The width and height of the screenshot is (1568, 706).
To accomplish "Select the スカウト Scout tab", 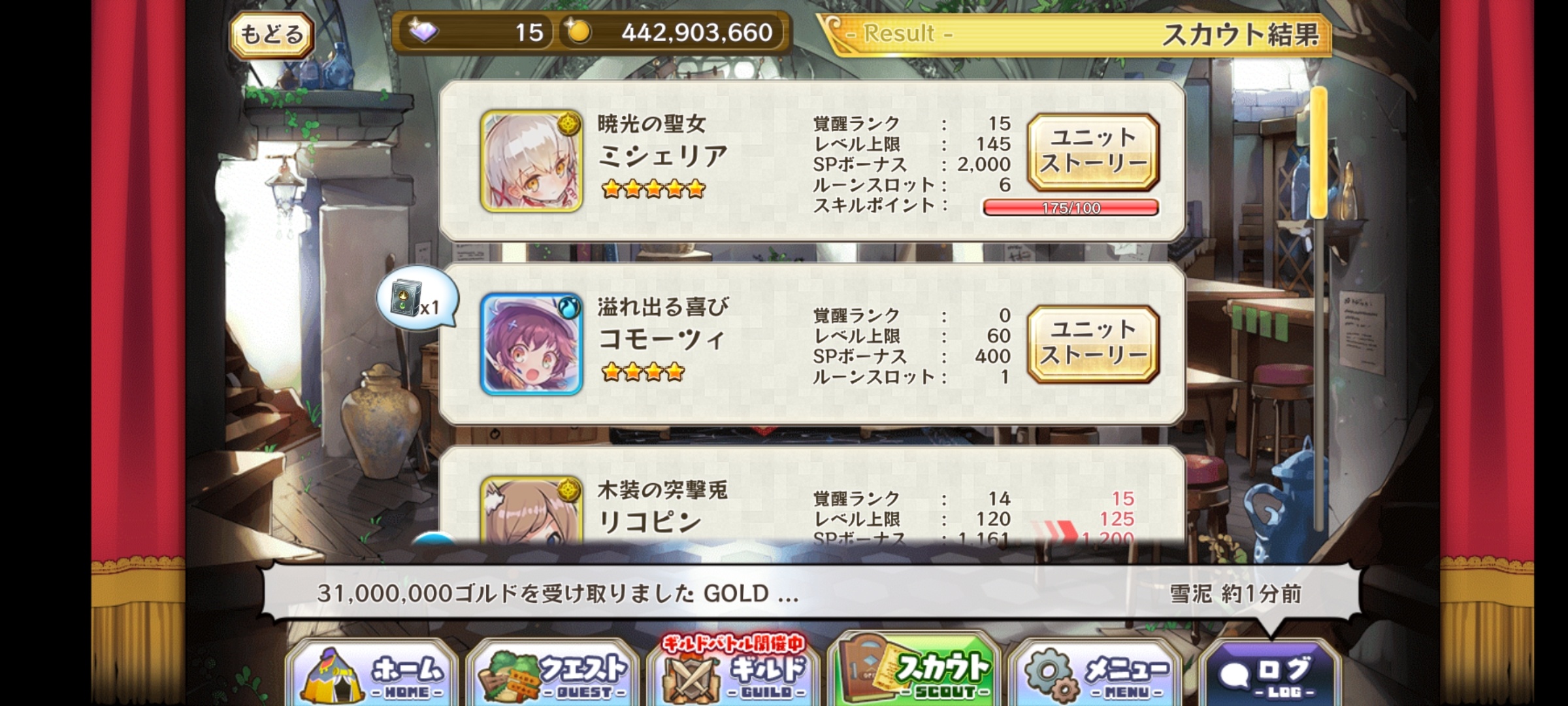I will tap(913, 670).
